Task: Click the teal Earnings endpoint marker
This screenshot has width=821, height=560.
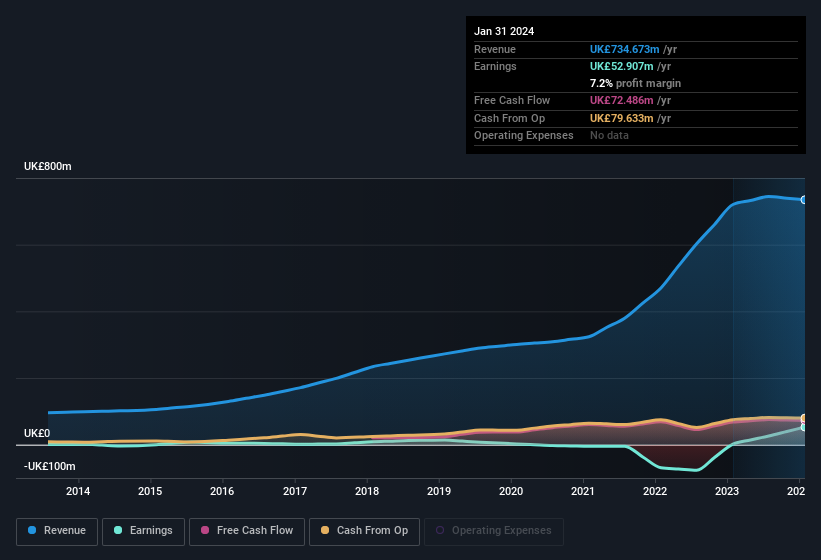Action: tap(803, 428)
